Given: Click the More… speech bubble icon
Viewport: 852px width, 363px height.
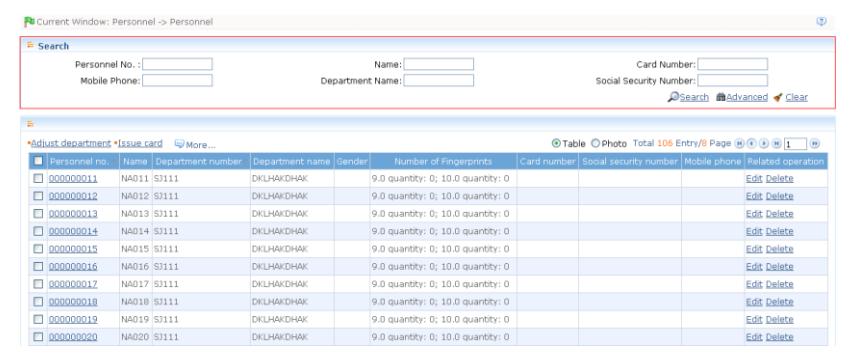Looking at the screenshot, I should coord(179,144).
